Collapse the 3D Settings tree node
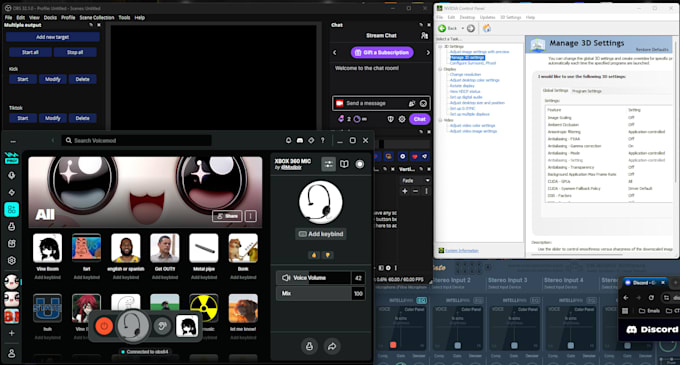The image size is (680, 365). coord(440,46)
